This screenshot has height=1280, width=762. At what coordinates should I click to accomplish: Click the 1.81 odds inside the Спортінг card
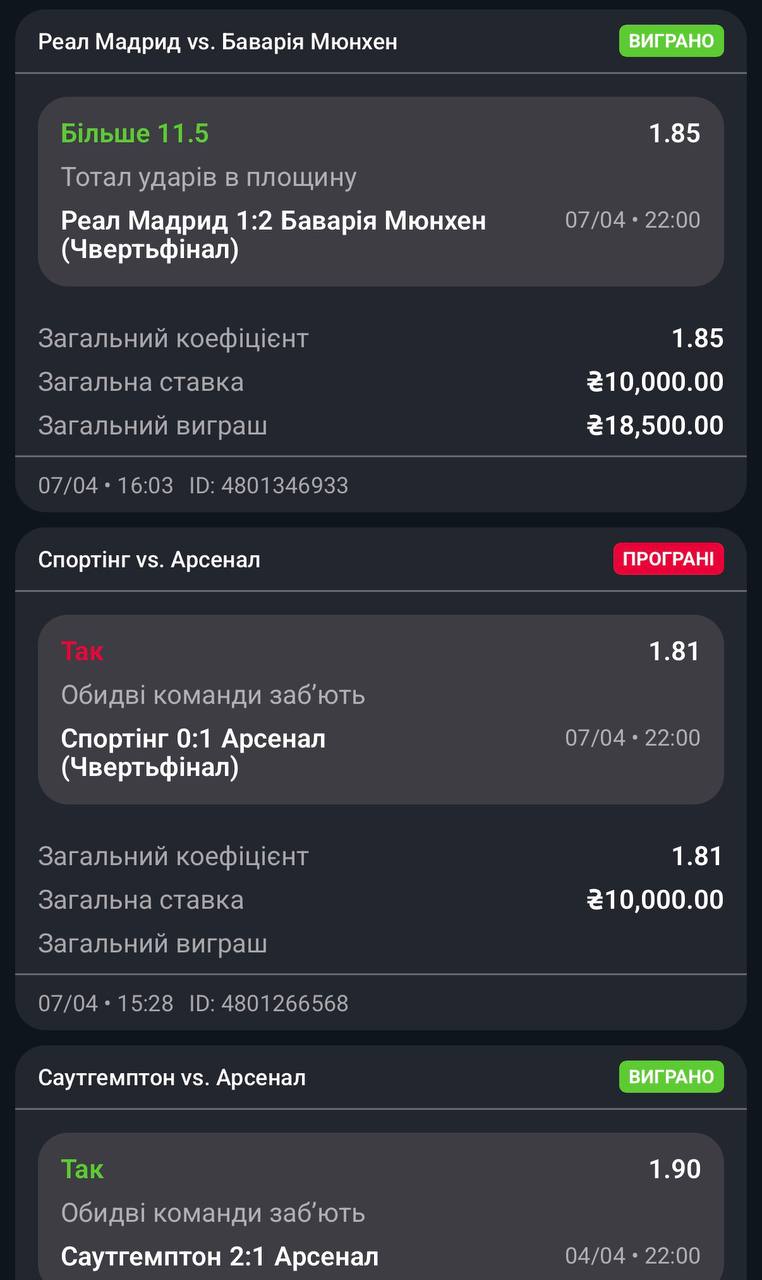point(674,651)
